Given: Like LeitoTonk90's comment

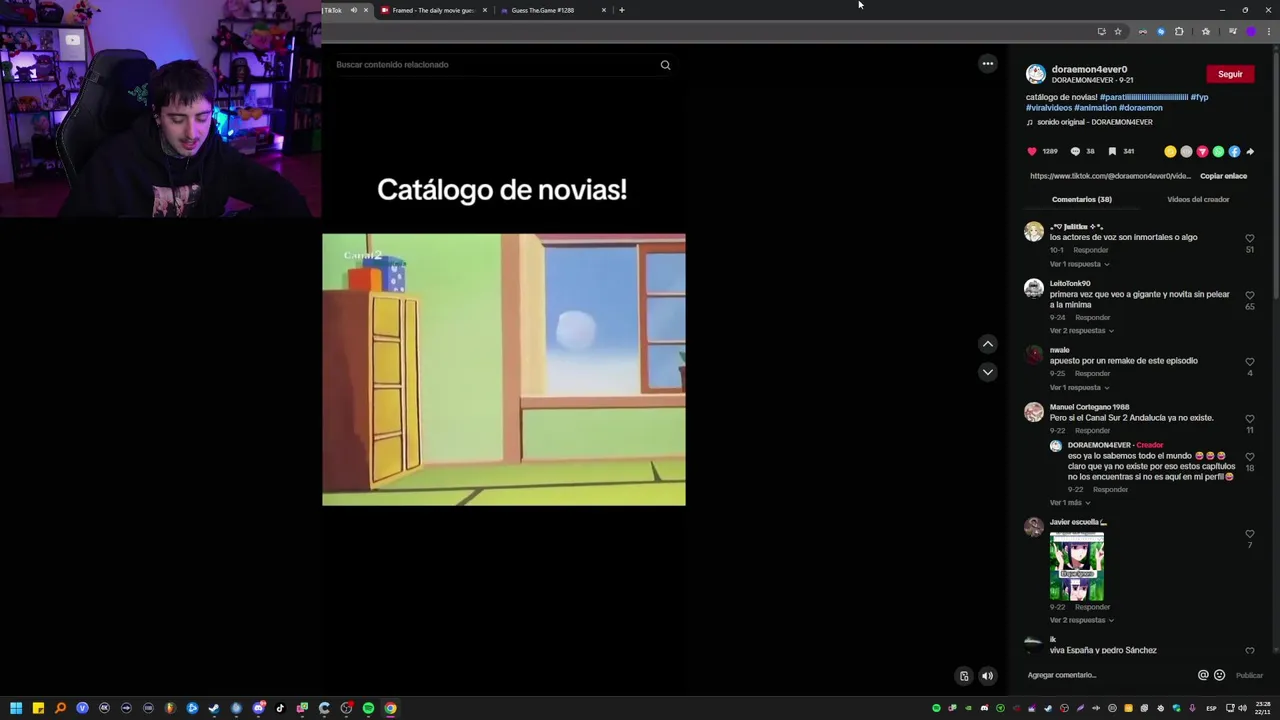Looking at the screenshot, I should coord(1249,296).
